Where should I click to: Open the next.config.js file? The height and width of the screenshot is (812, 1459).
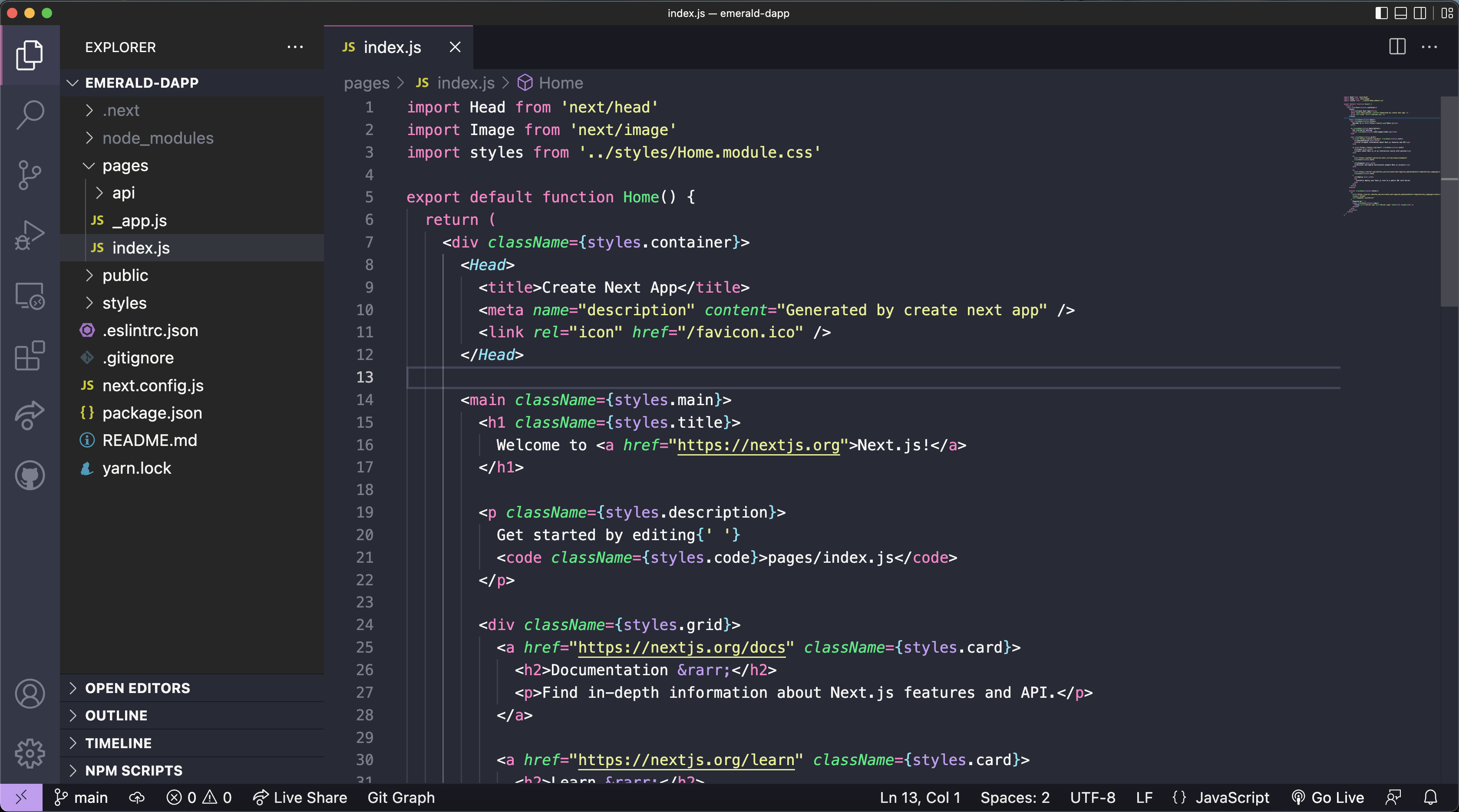tap(191, 386)
